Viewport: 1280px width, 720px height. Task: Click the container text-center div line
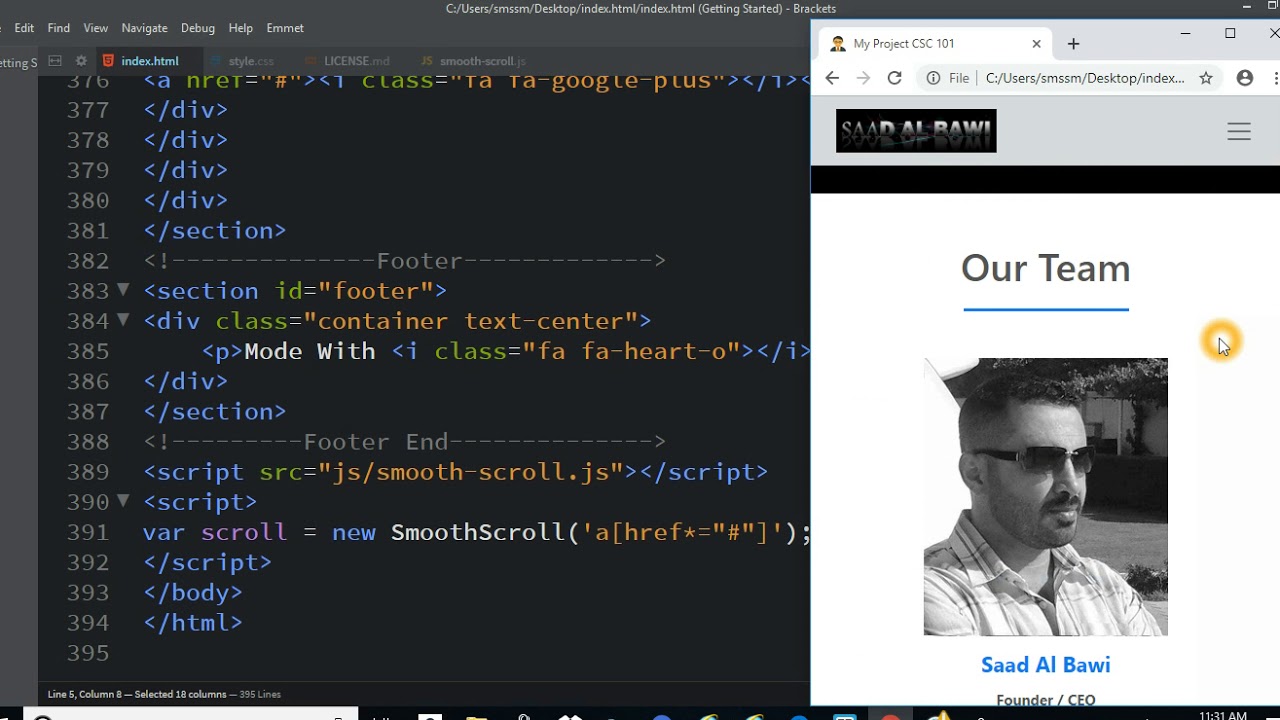397,320
